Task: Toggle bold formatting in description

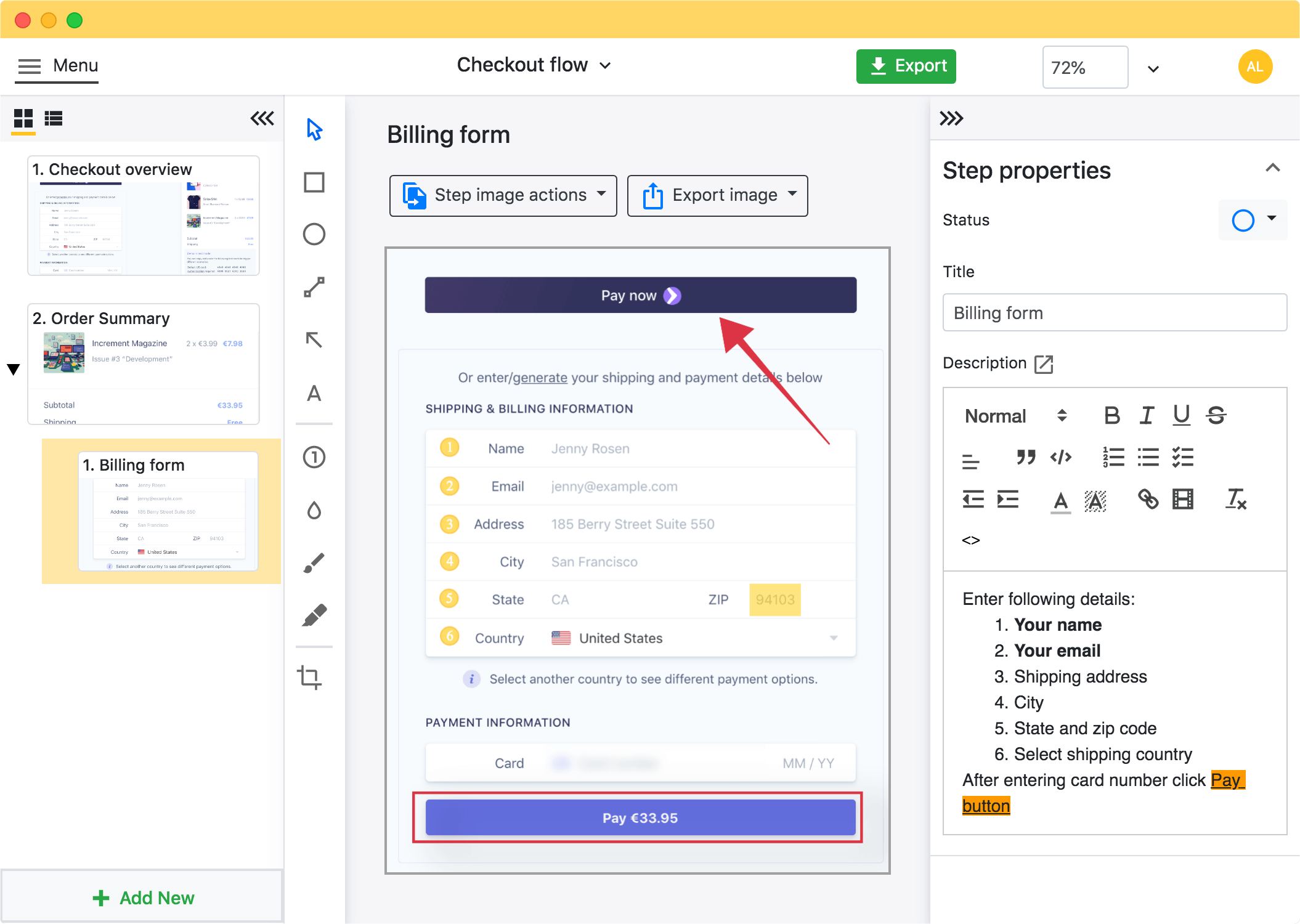Action: tap(1111, 416)
